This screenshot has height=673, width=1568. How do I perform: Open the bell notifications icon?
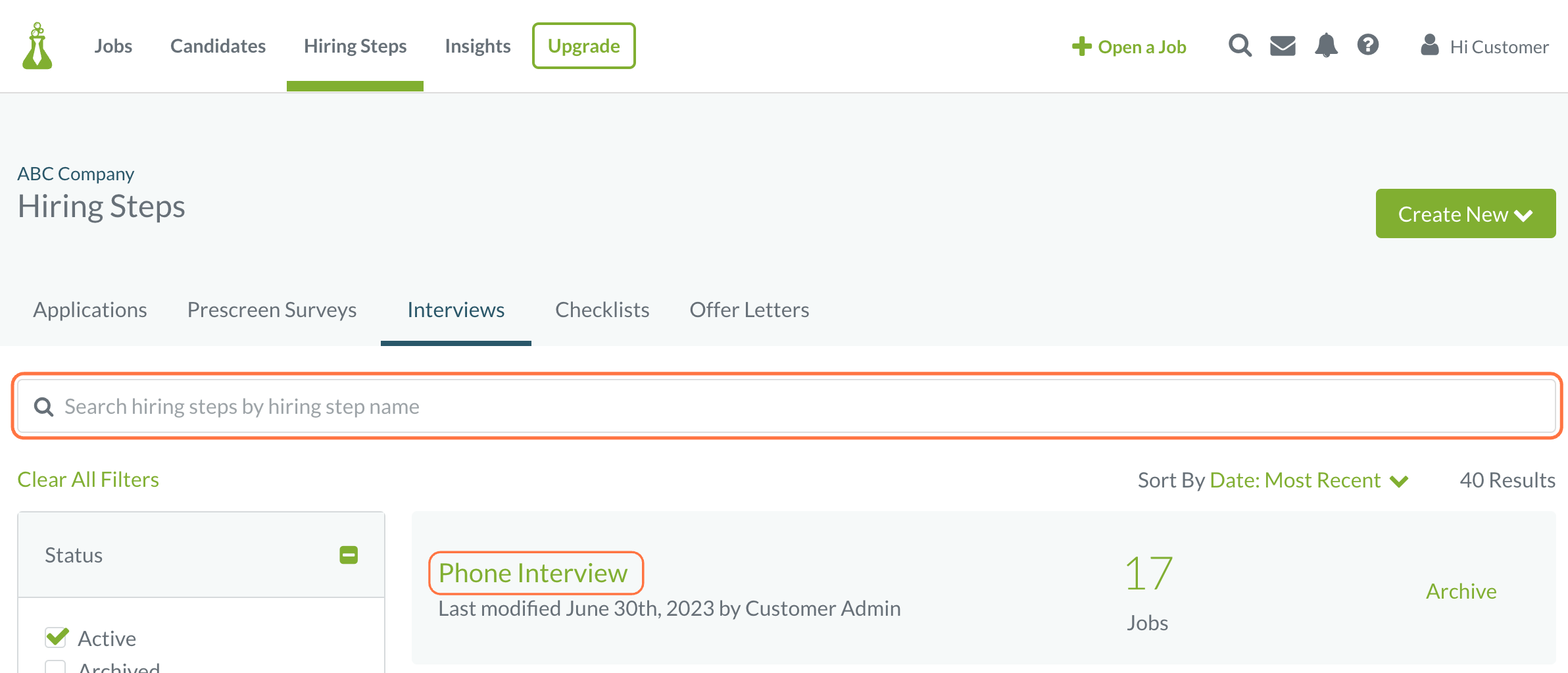click(1326, 45)
